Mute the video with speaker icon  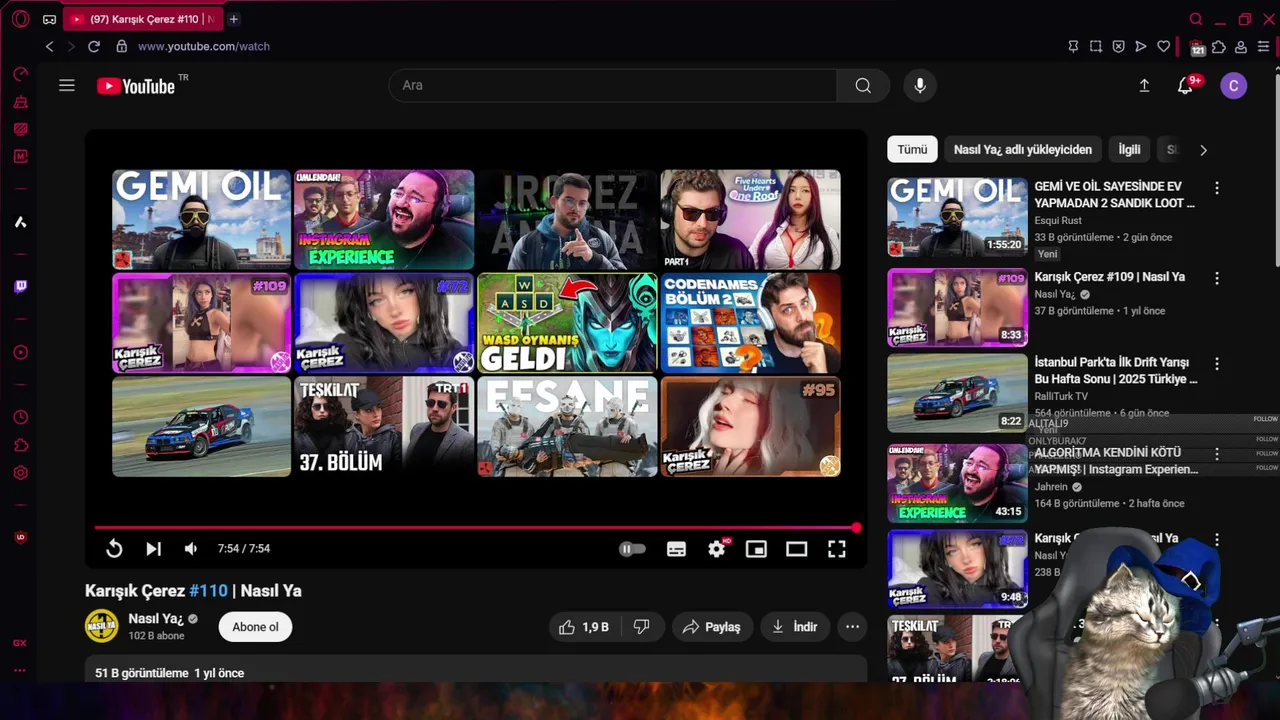tap(191, 548)
